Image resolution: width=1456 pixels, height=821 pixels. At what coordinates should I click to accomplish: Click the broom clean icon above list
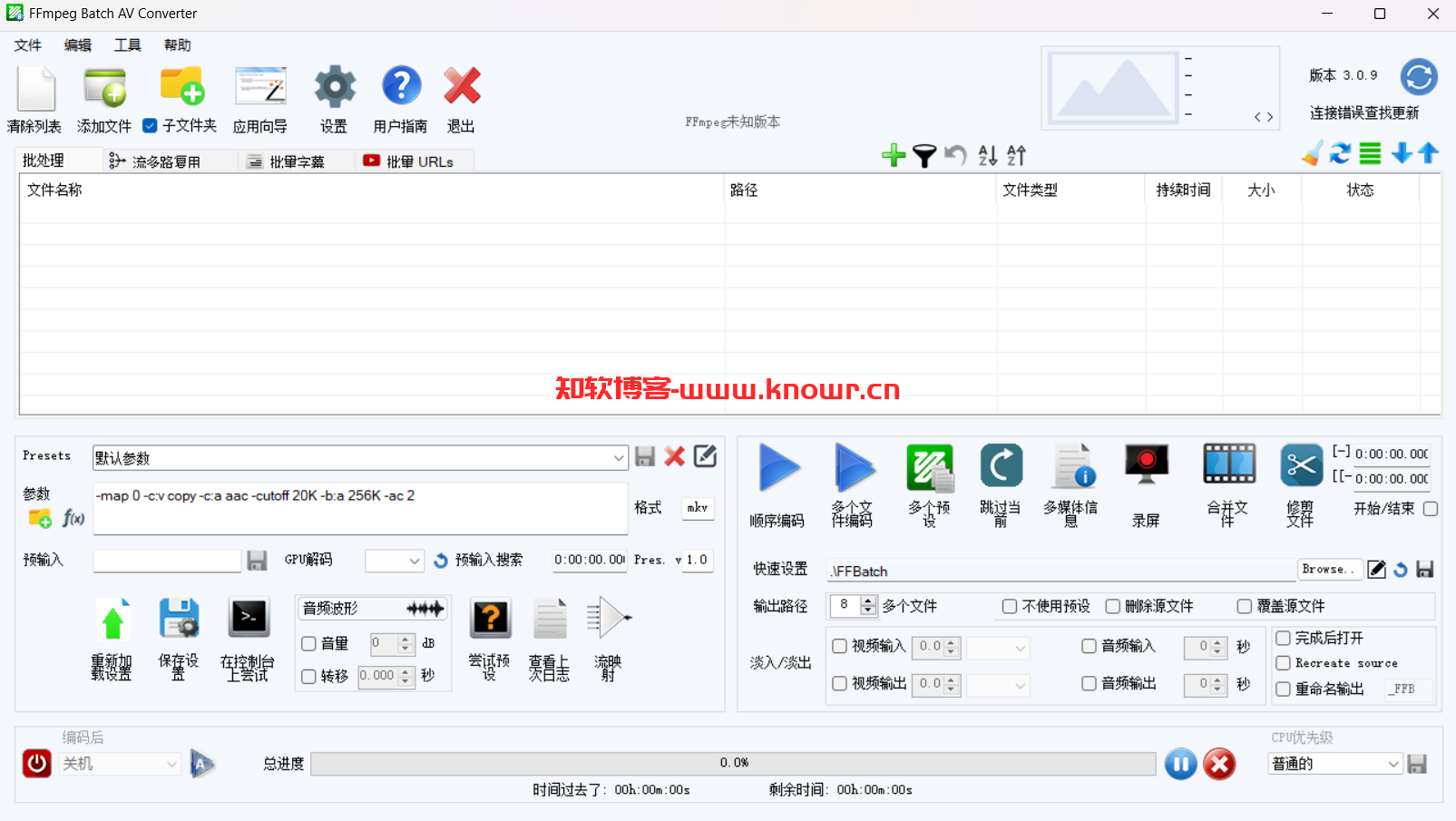coord(1312,154)
